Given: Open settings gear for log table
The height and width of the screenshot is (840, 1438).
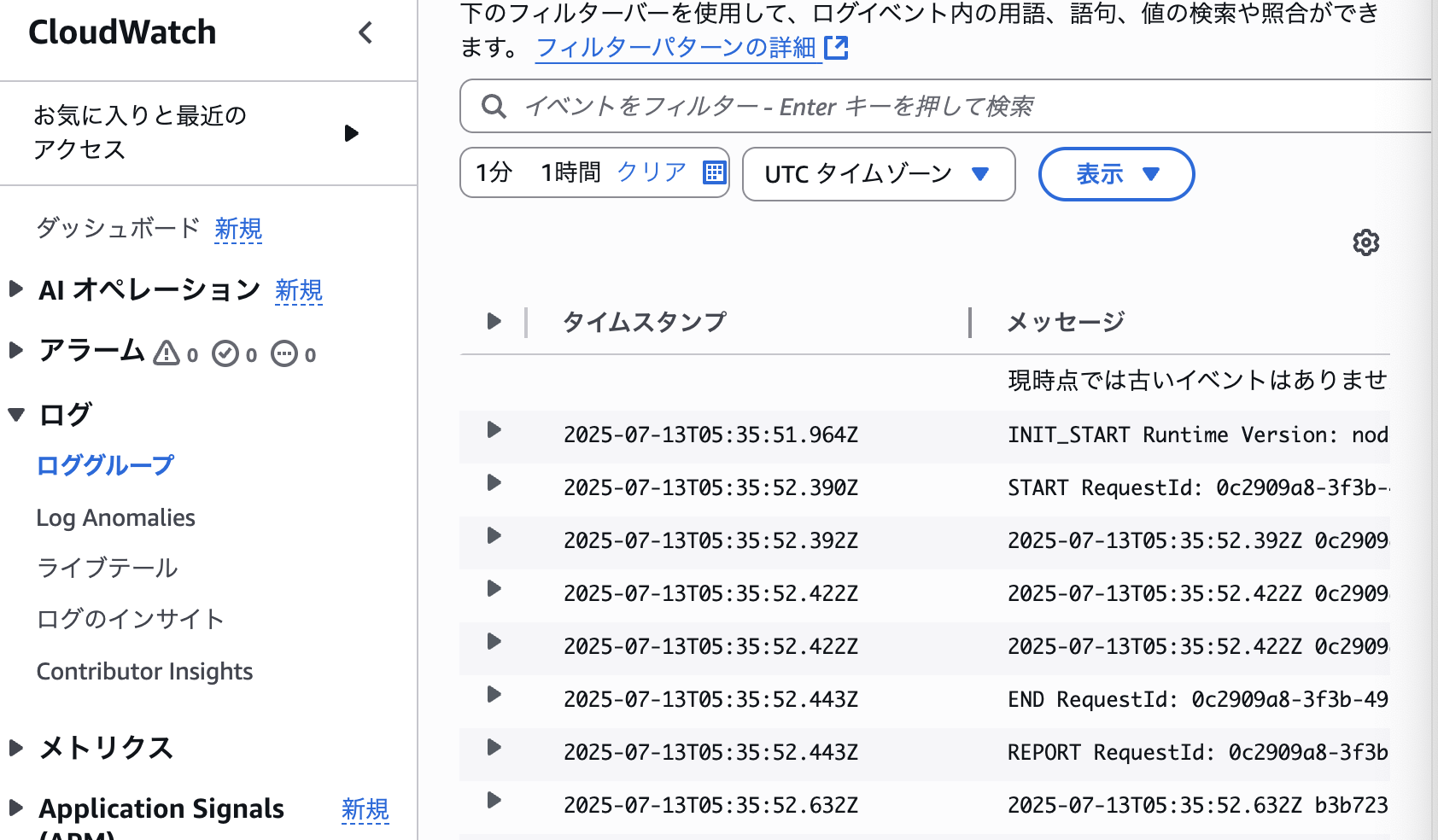Looking at the screenshot, I should (x=1366, y=242).
